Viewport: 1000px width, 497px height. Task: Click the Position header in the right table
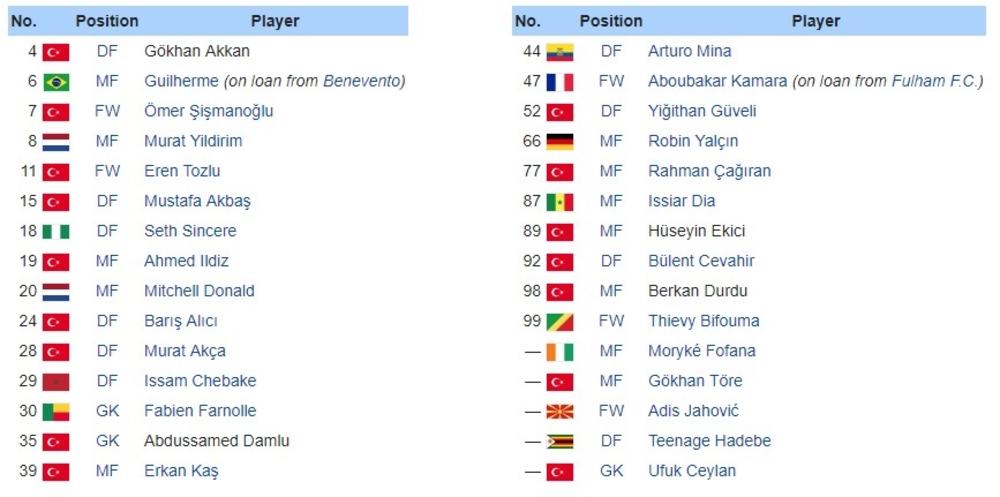point(611,21)
